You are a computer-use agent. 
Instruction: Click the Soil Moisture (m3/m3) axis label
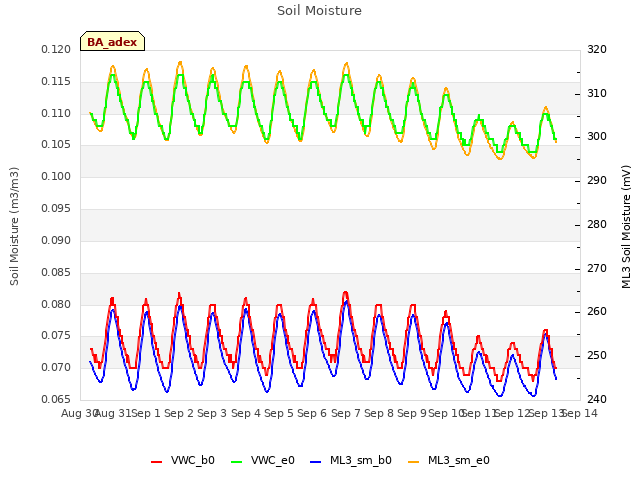click(14, 226)
